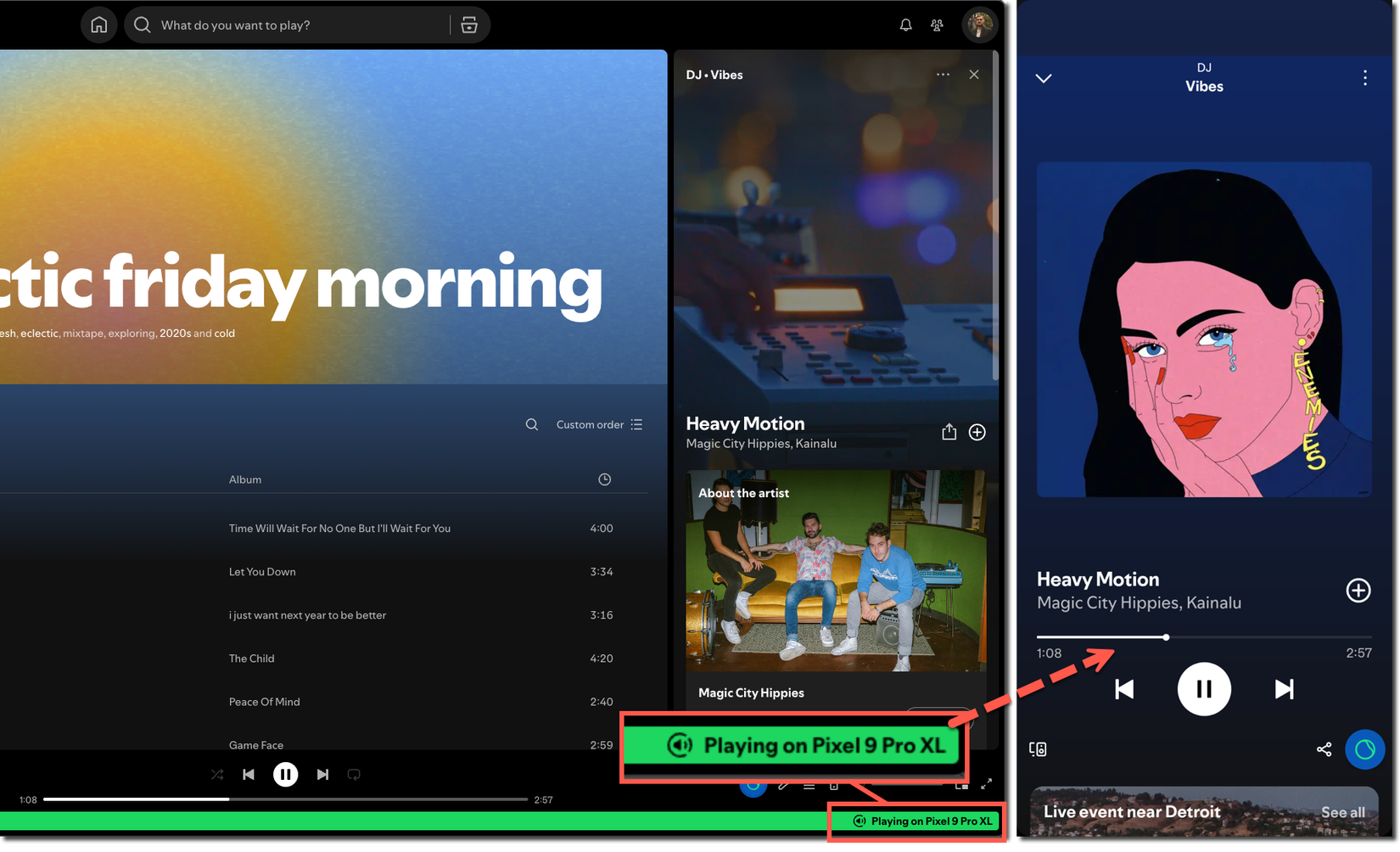Collapse the phone player with the down chevron

1044,78
